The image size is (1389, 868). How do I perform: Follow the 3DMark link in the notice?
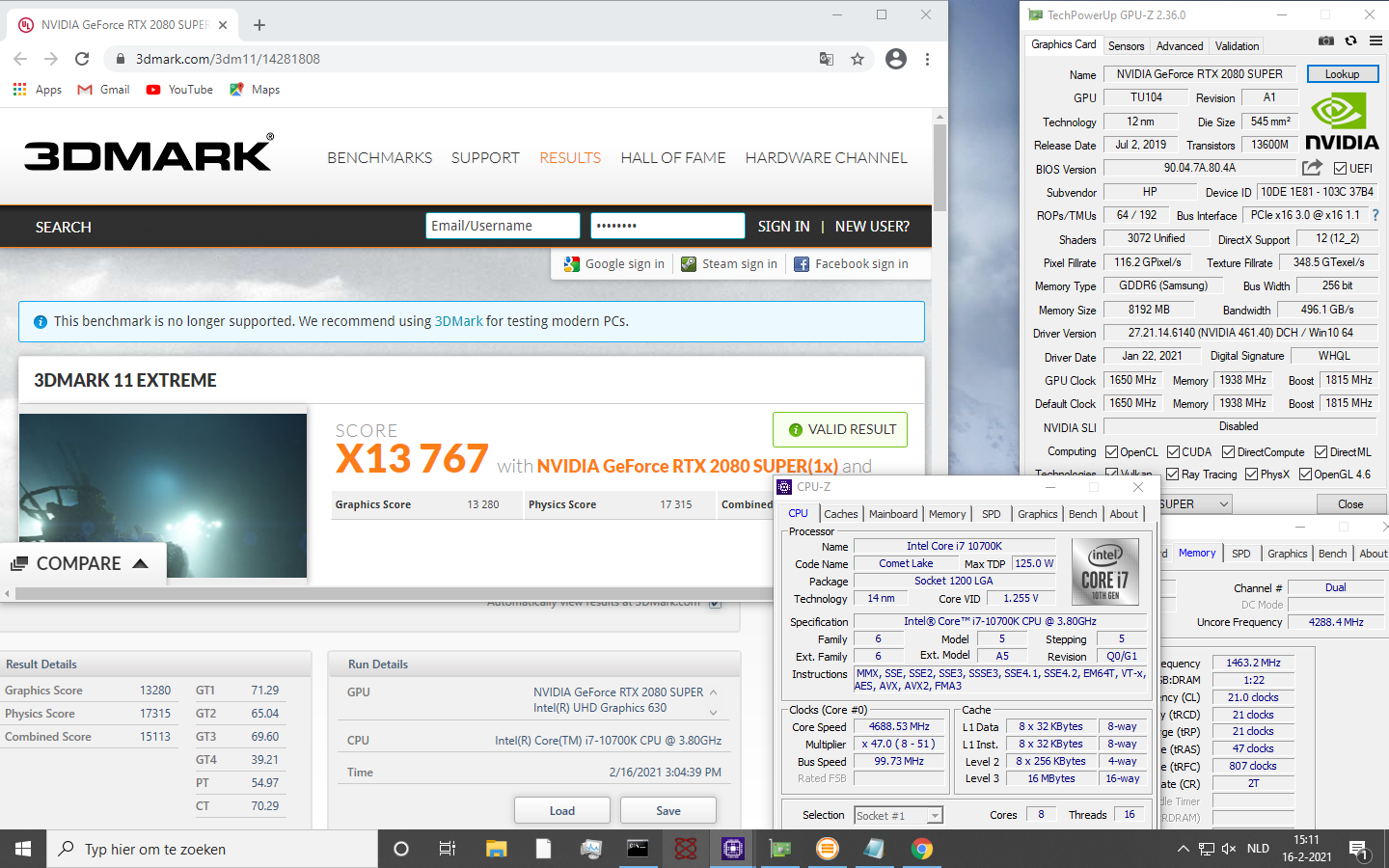[458, 321]
